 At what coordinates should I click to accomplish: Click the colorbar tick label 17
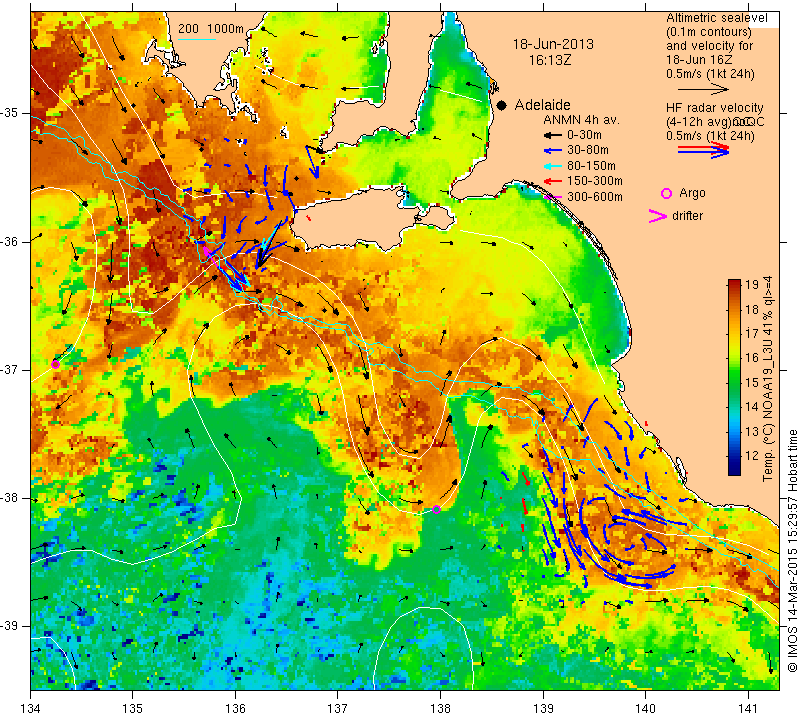point(752,334)
